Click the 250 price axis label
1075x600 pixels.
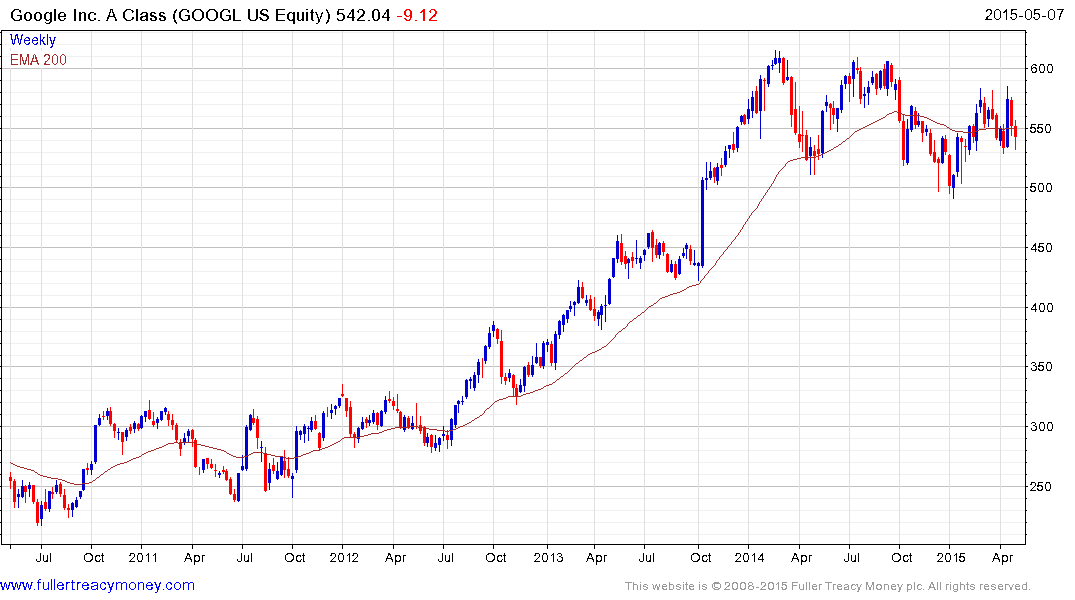[x=1041, y=487]
